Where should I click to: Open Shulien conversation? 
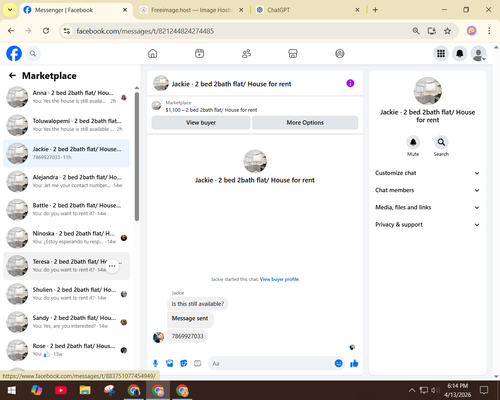67,294
